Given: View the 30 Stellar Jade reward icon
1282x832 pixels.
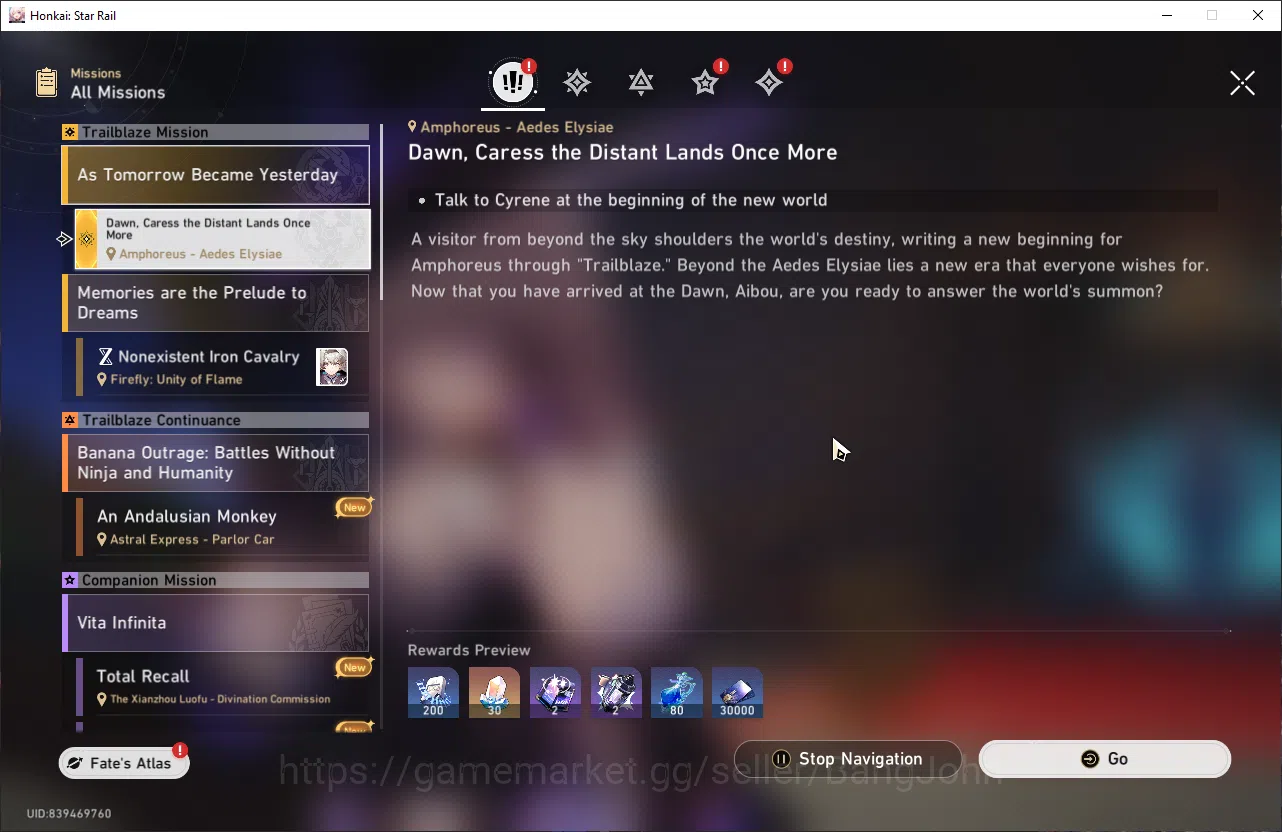Looking at the screenshot, I should coord(494,692).
